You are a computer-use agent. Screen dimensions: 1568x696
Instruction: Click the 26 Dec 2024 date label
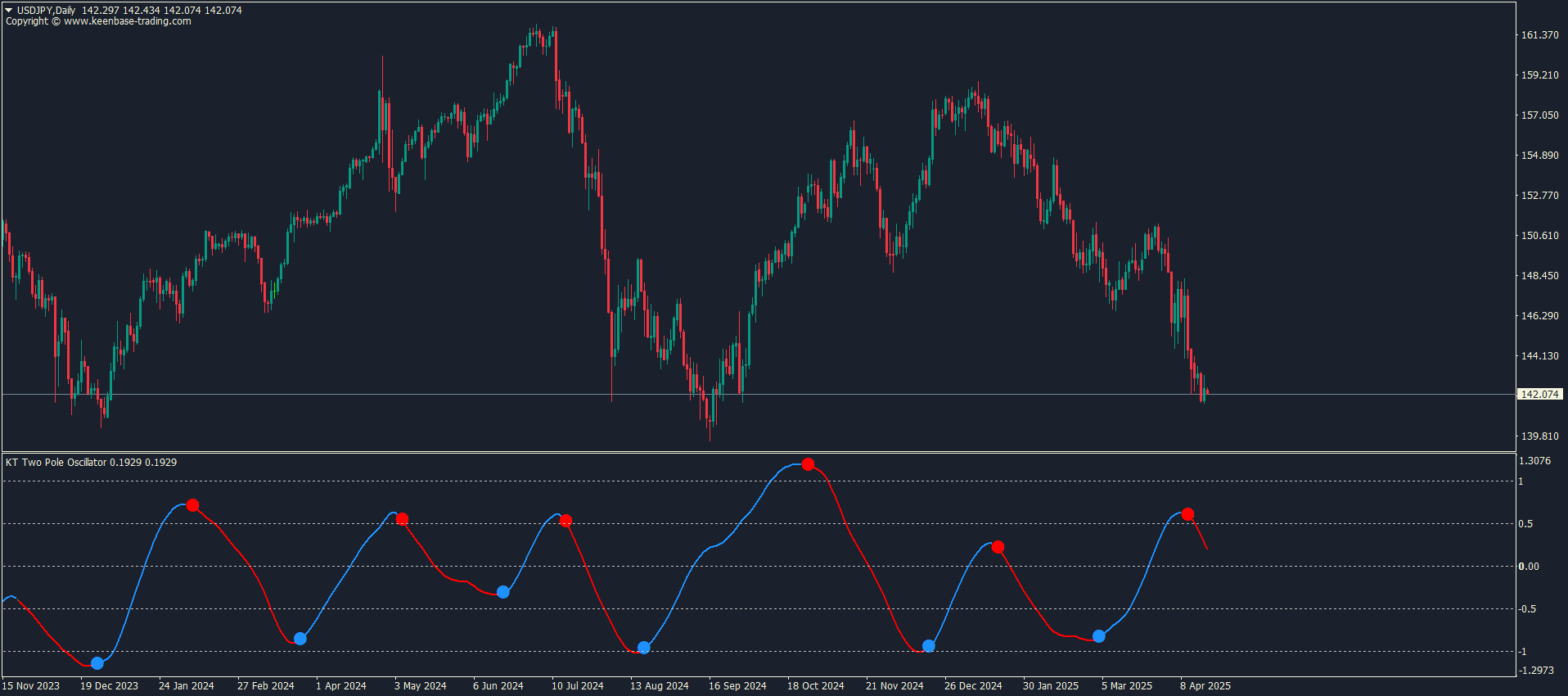(x=973, y=686)
